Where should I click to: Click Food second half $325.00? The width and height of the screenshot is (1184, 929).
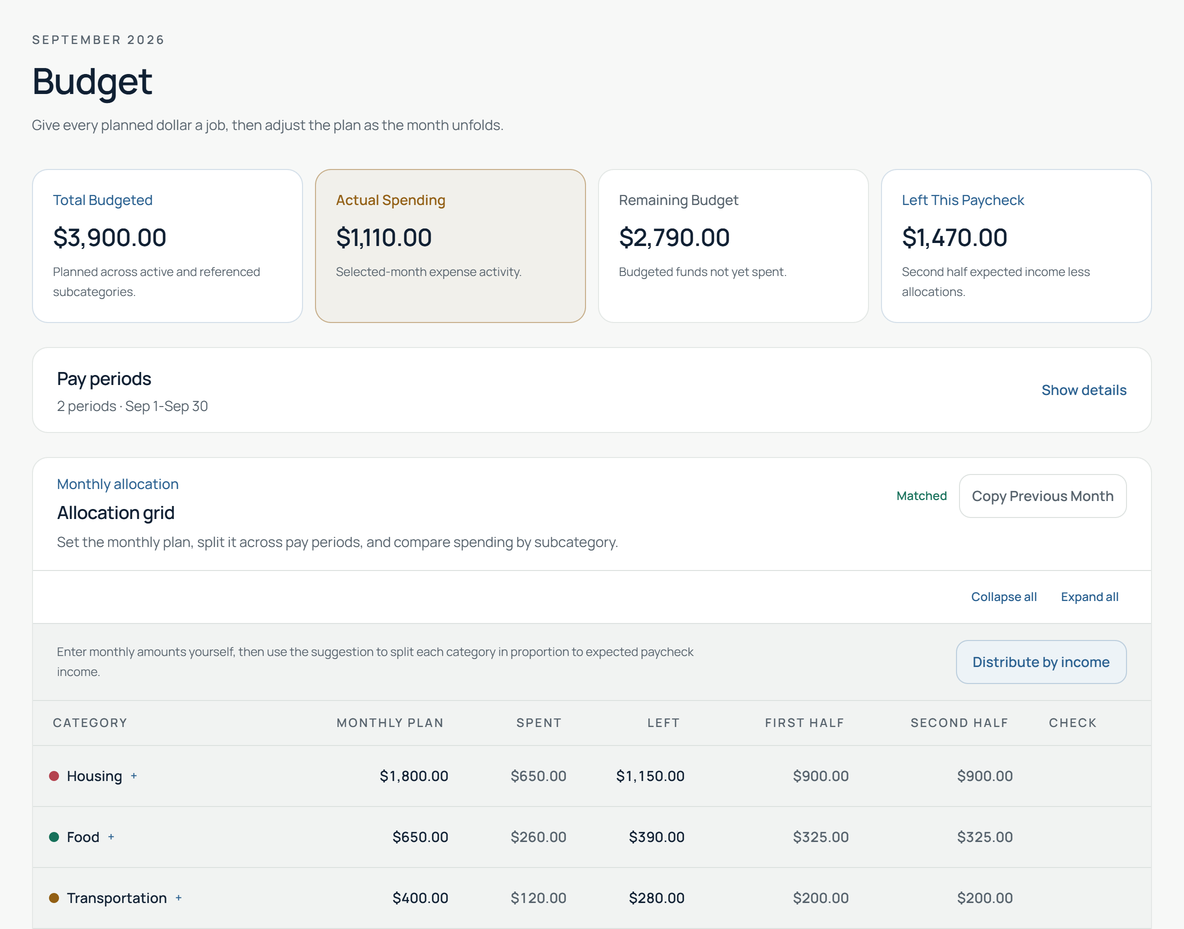[985, 837]
